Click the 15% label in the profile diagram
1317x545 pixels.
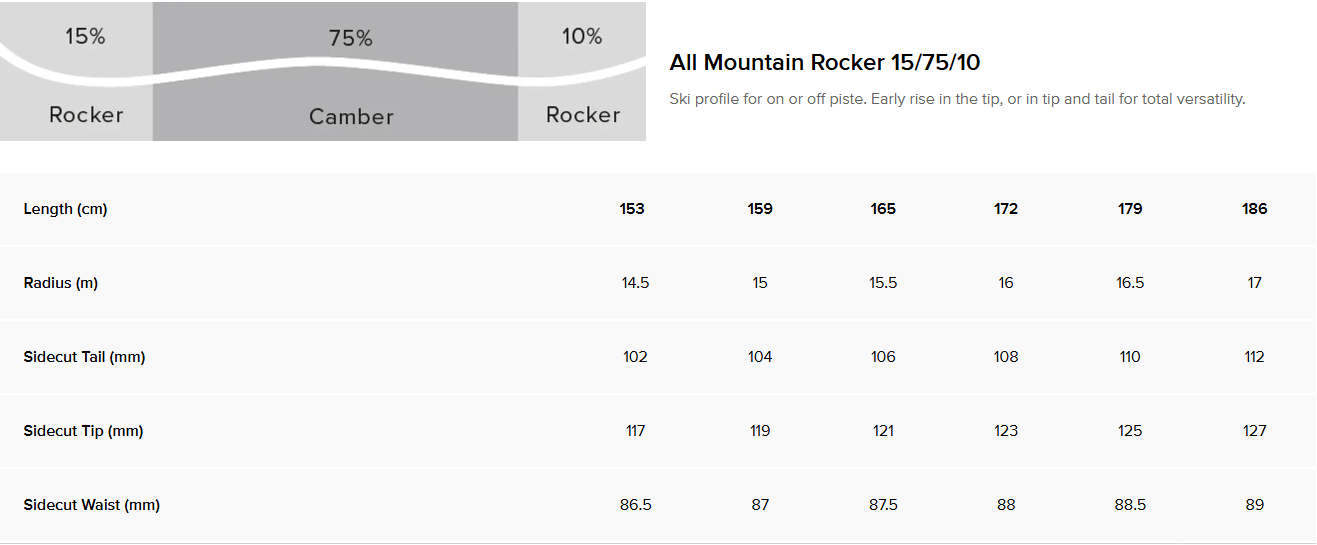tap(85, 37)
